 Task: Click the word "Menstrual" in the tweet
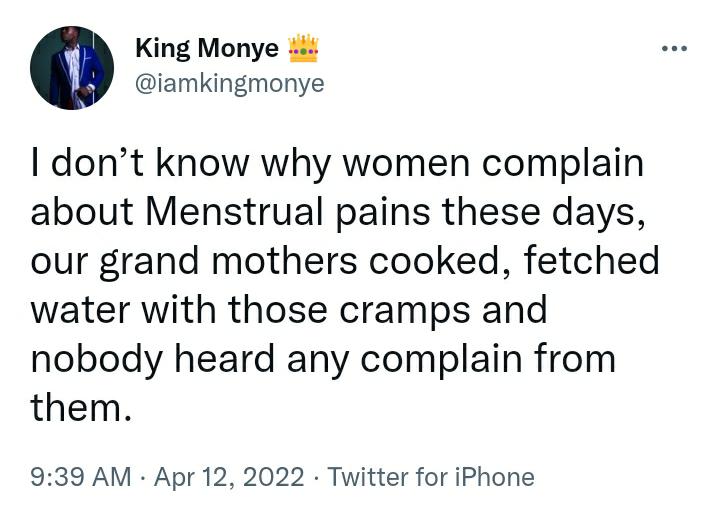(234, 212)
